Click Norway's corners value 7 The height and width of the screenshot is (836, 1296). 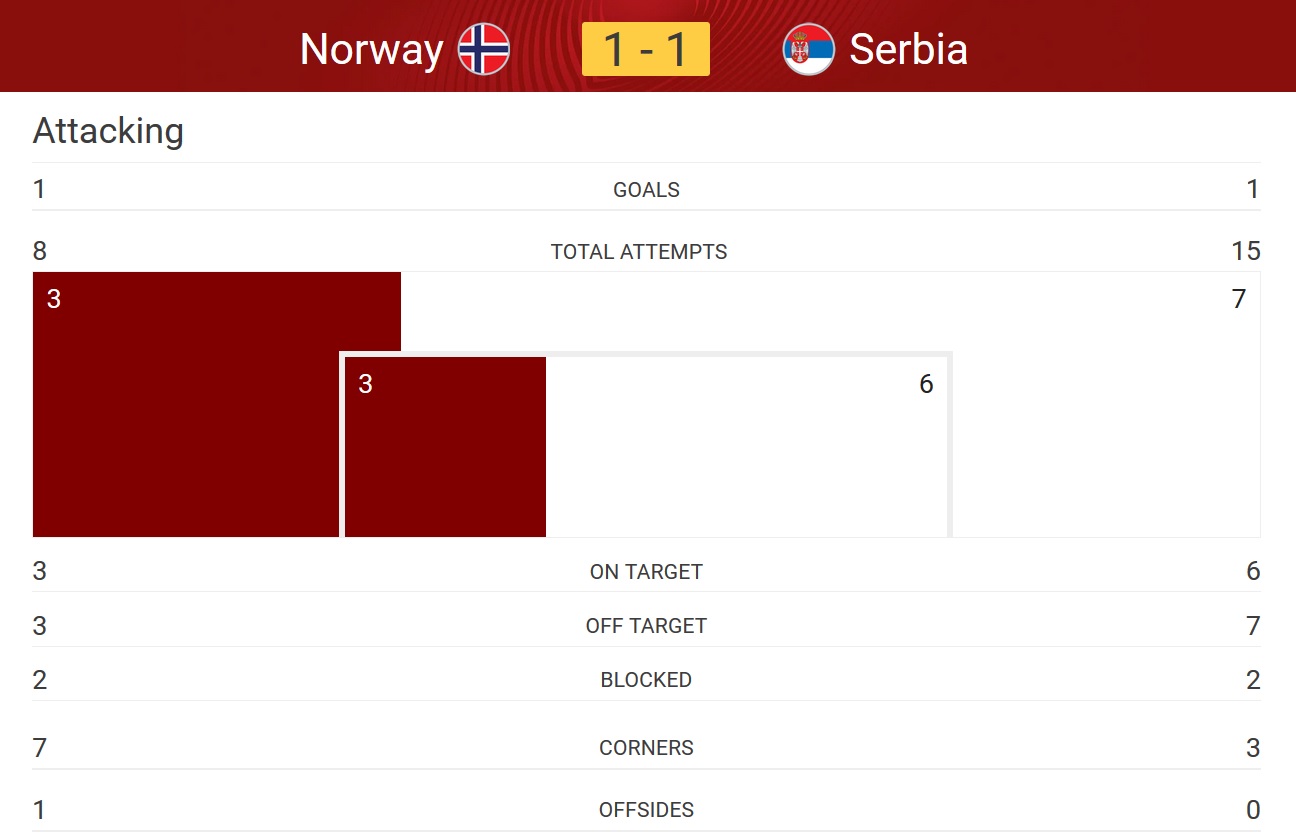(x=40, y=748)
